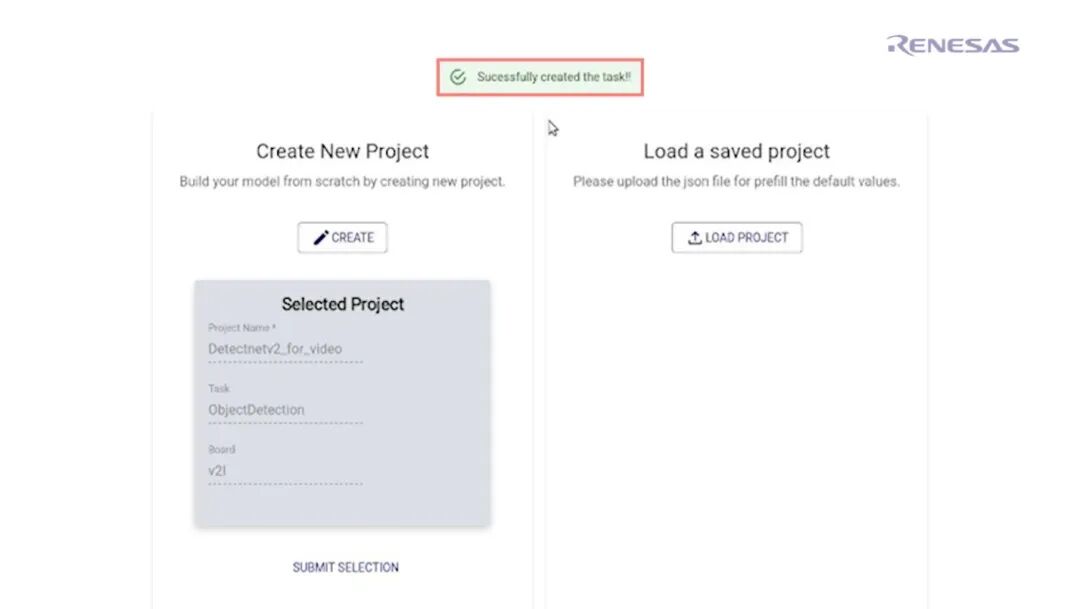The width and height of the screenshot is (1080, 609).
Task: Click the Renesas logo
Action: pos(952,45)
